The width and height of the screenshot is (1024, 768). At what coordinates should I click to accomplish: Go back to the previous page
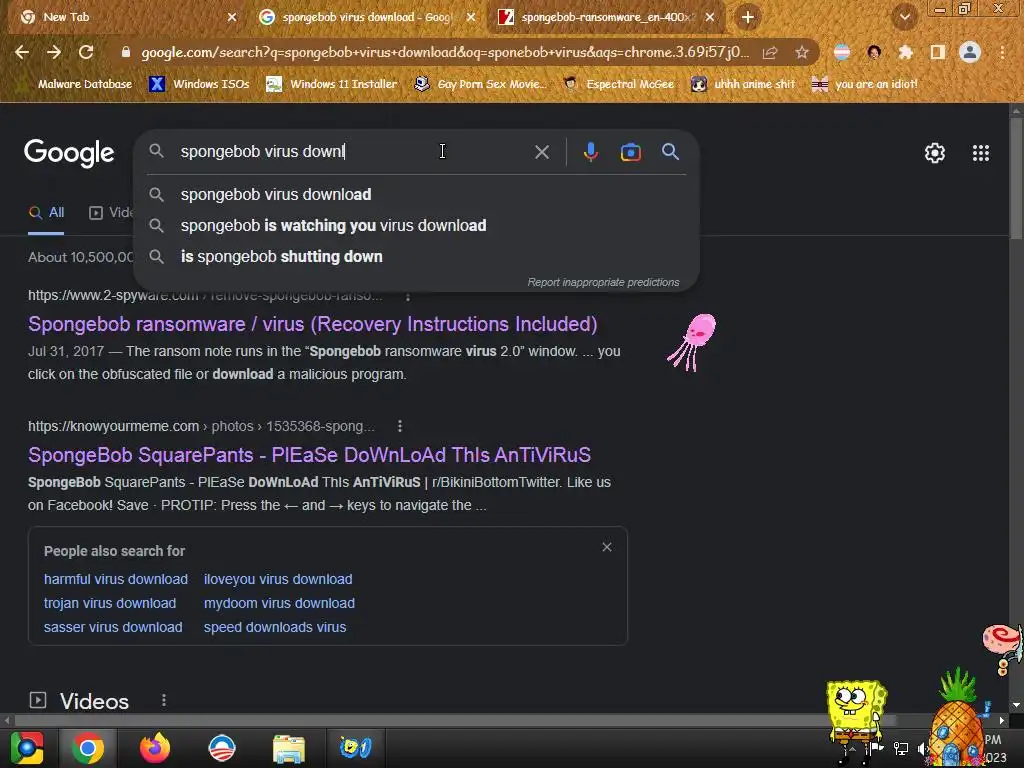pyautogui.click(x=22, y=52)
